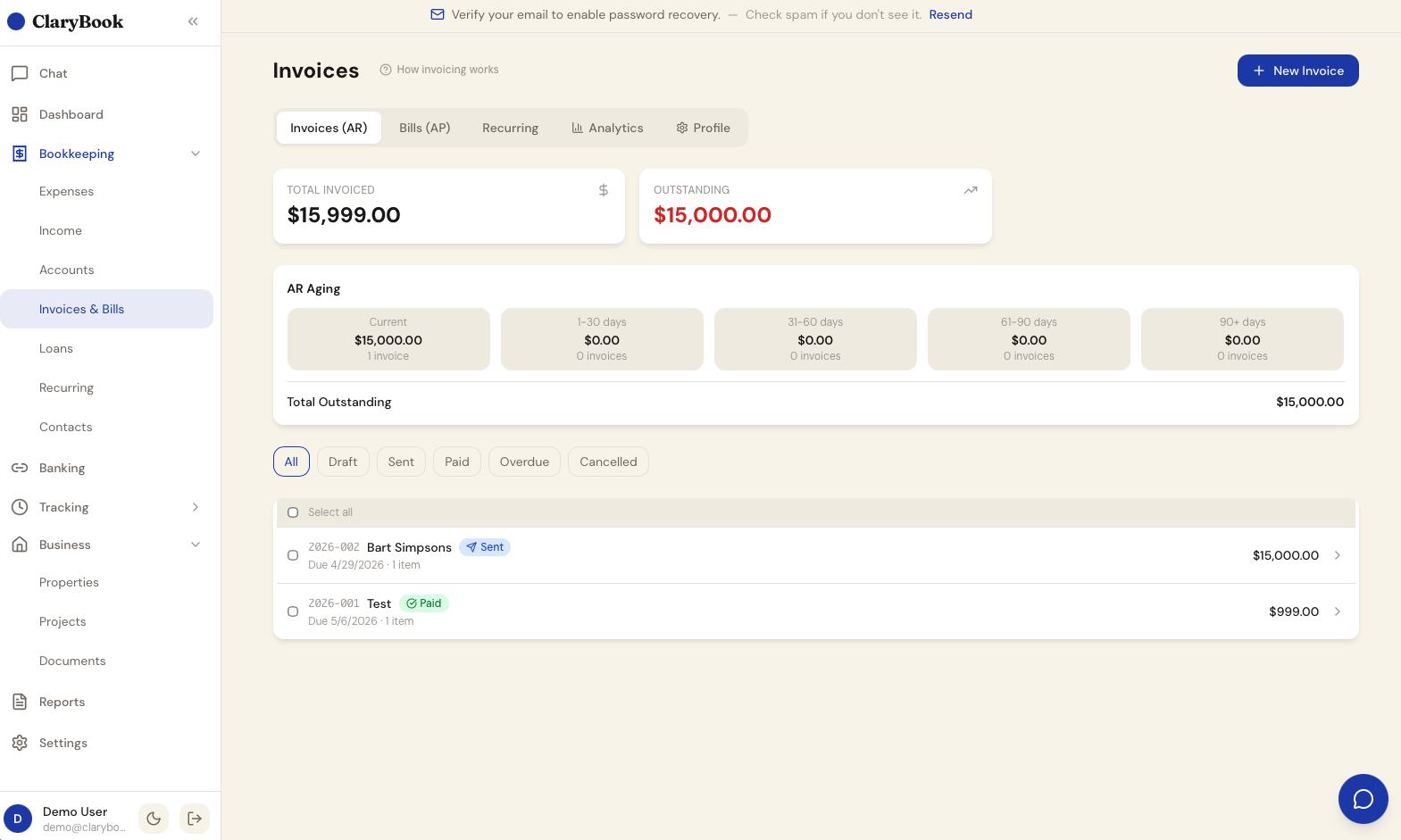Screen dimensions: 1401x840
Task: Click the Resend verification email link
Action: [950, 14]
